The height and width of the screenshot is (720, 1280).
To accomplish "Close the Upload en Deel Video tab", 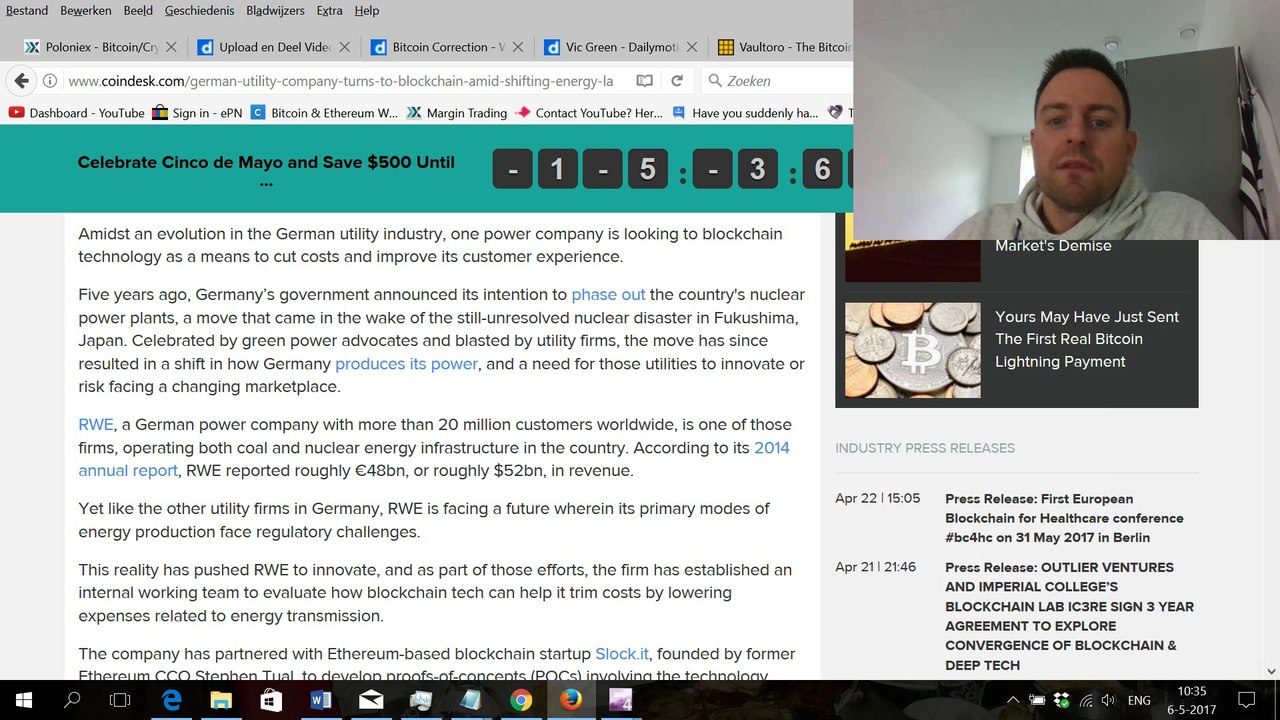I will pyautogui.click(x=345, y=47).
